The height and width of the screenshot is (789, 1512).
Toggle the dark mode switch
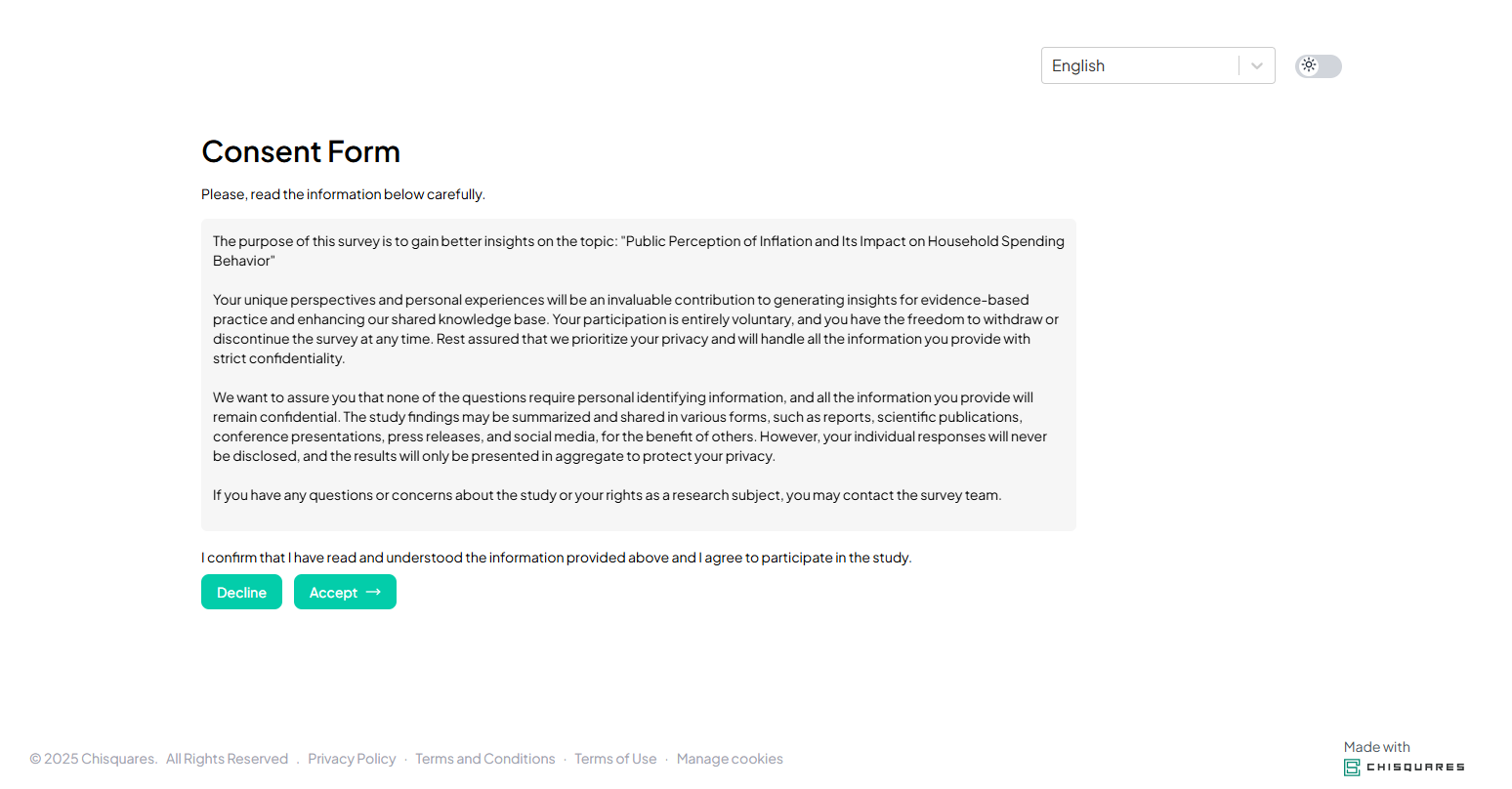pyautogui.click(x=1319, y=66)
